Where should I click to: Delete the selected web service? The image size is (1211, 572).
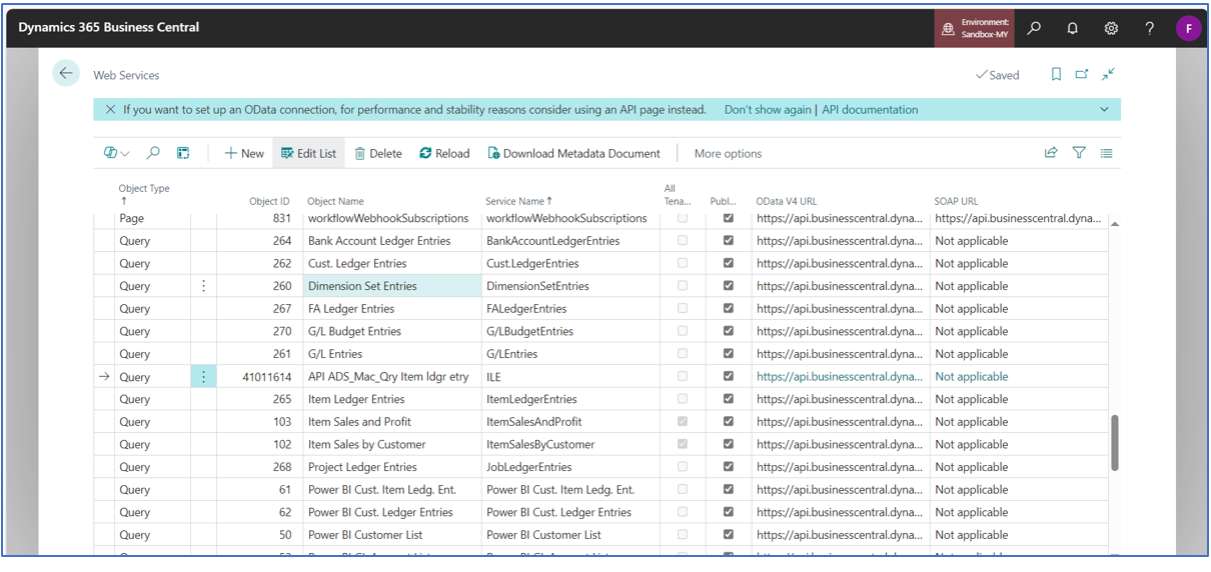[378, 153]
